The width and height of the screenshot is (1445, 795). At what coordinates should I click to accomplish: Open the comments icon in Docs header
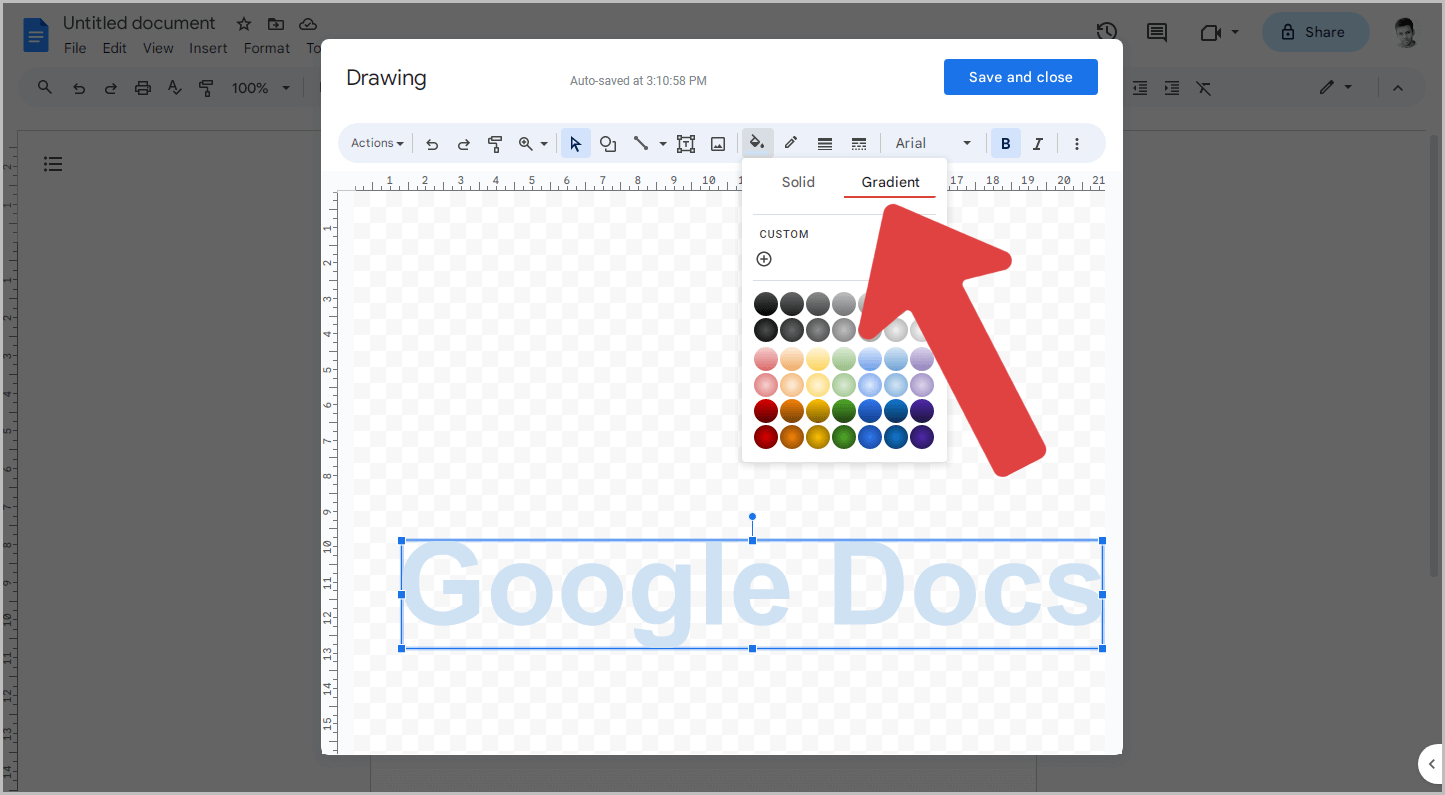point(1157,32)
